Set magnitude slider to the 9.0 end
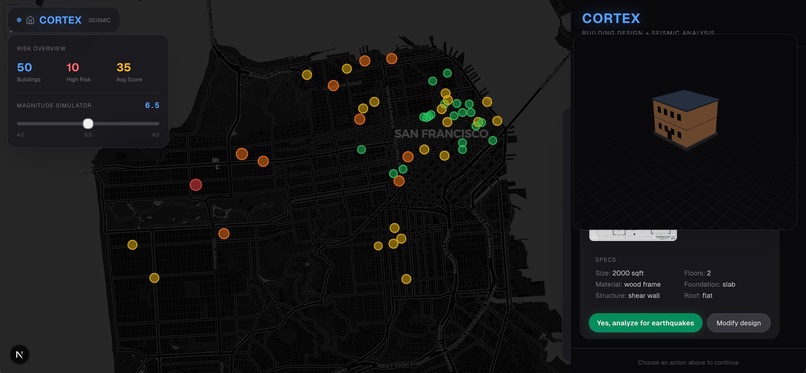Viewport: 806px width, 373px height. click(159, 124)
